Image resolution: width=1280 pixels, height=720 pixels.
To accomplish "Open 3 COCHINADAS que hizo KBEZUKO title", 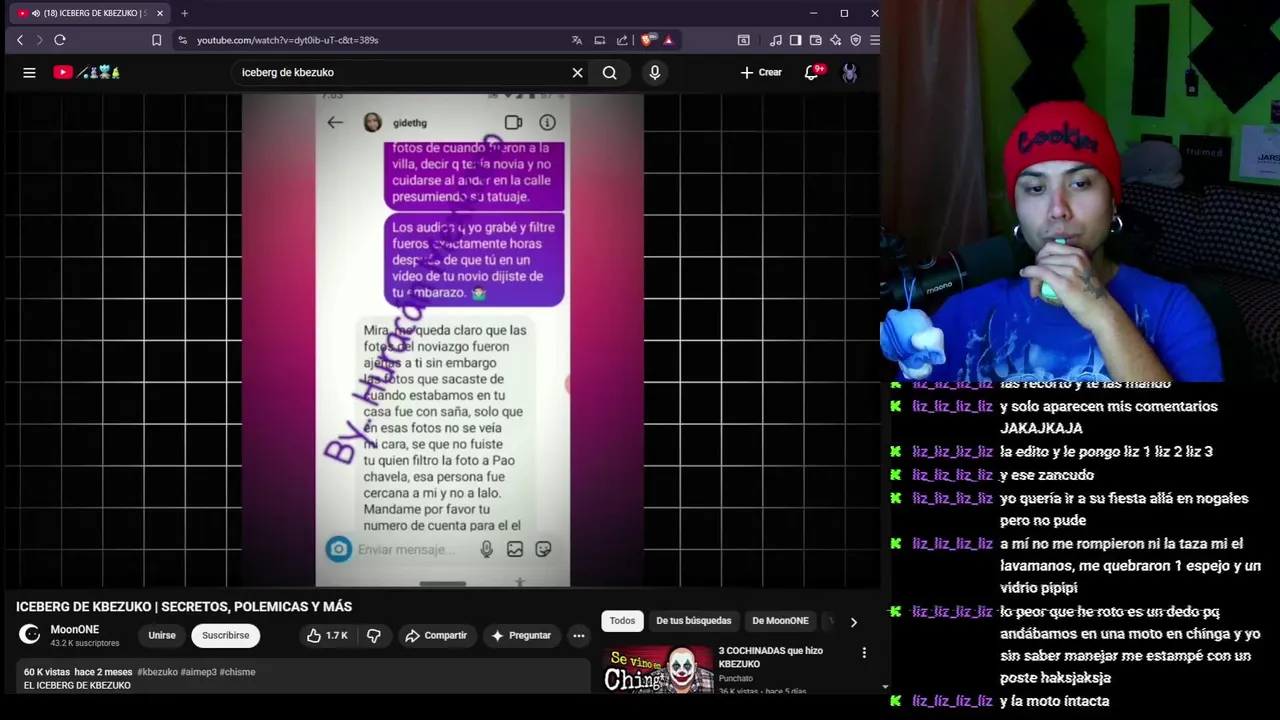I will click(x=770, y=657).
